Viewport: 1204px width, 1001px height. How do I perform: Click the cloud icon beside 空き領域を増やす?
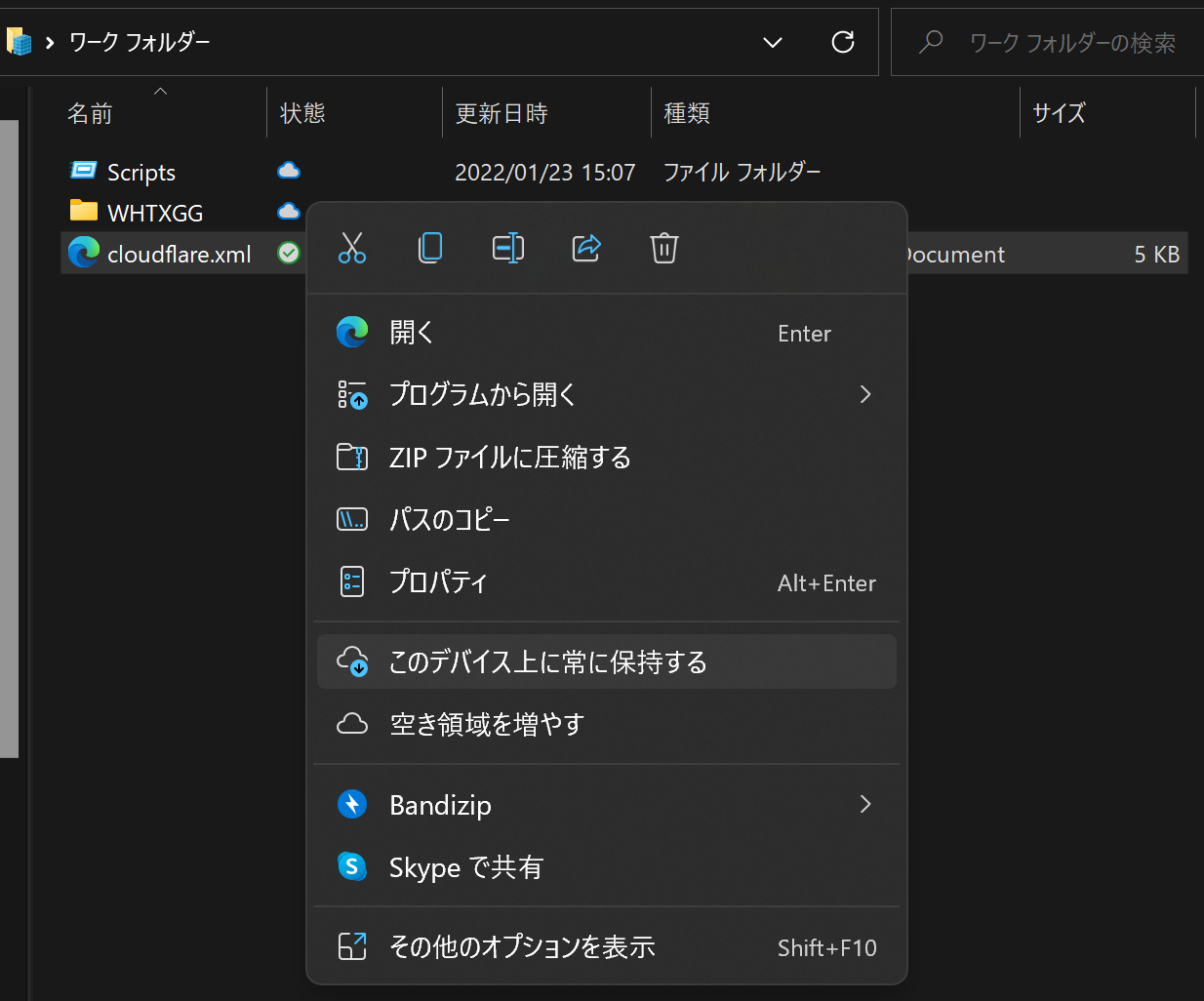point(352,724)
